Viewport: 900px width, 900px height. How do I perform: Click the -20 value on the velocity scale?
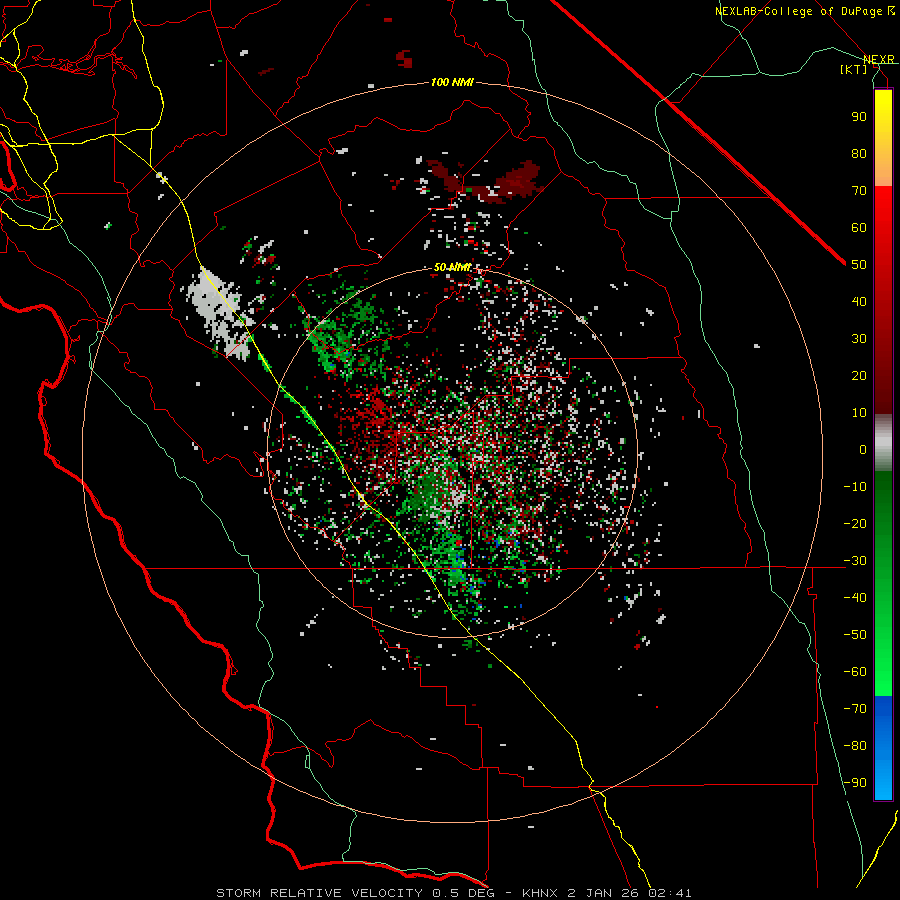(855, 524)
